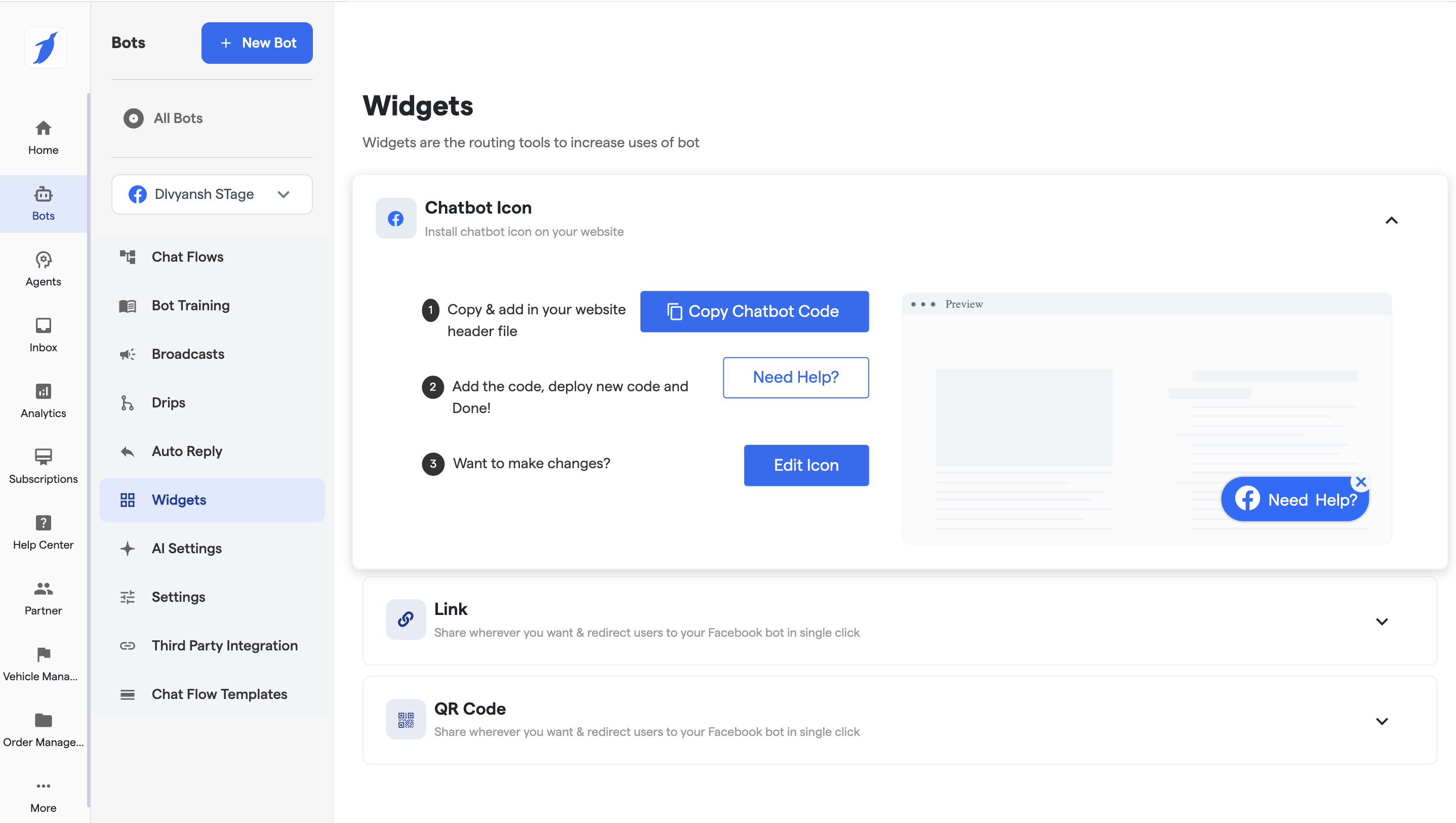The width and height of the screenshot is (1456, 823).
Task: Collapse the Chatbot Icon section
Action: (x=1391, y=221)
